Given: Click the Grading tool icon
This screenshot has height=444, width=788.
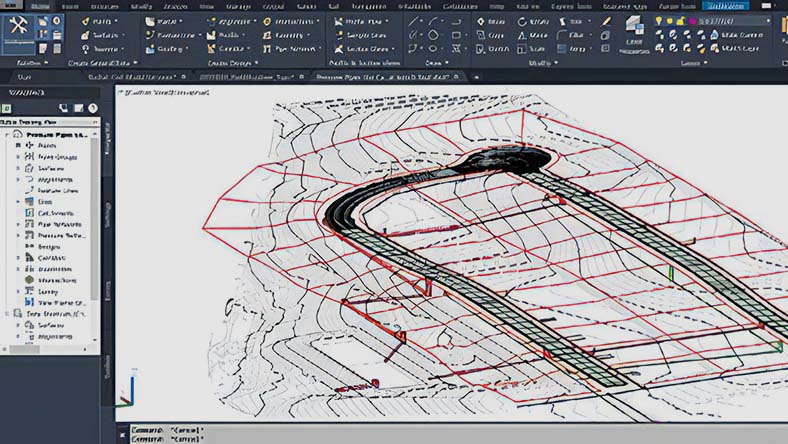Looking at the screenshot, I should tap(150, 49).
